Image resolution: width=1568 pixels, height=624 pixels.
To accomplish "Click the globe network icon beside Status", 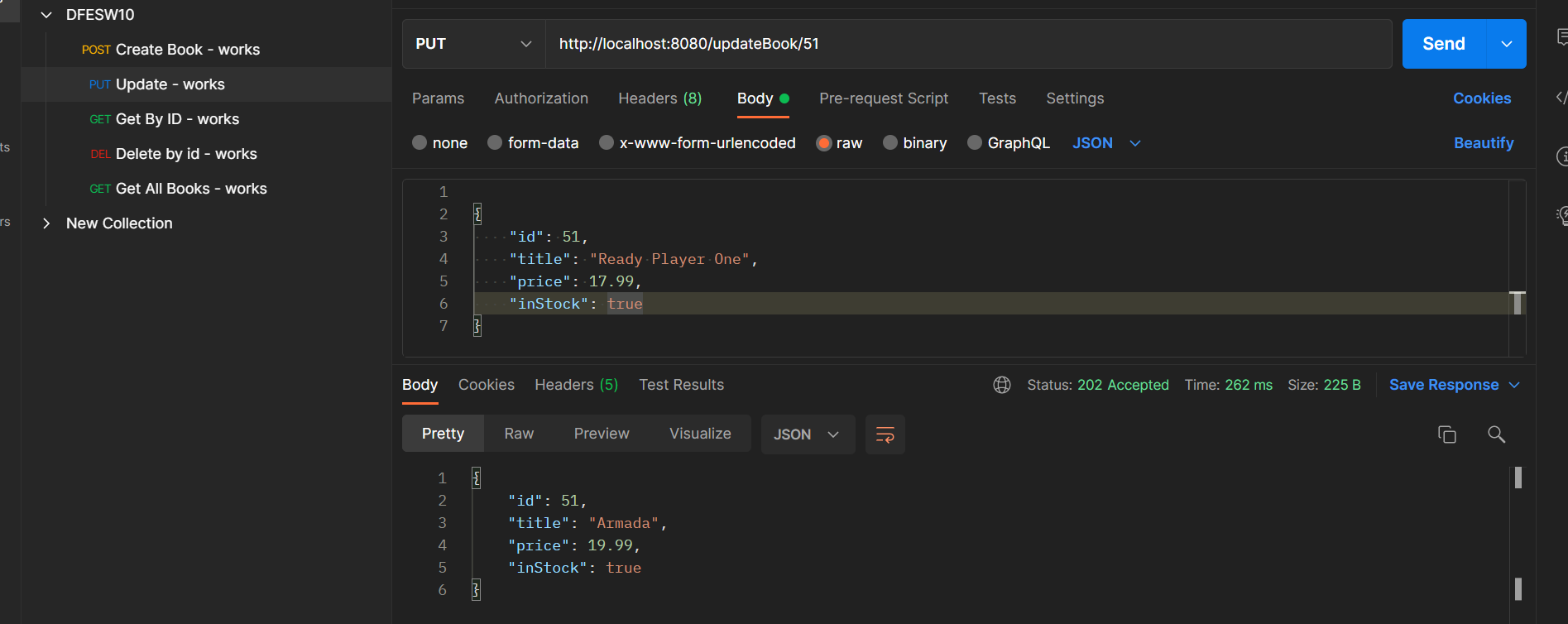I will (1002, 385).
